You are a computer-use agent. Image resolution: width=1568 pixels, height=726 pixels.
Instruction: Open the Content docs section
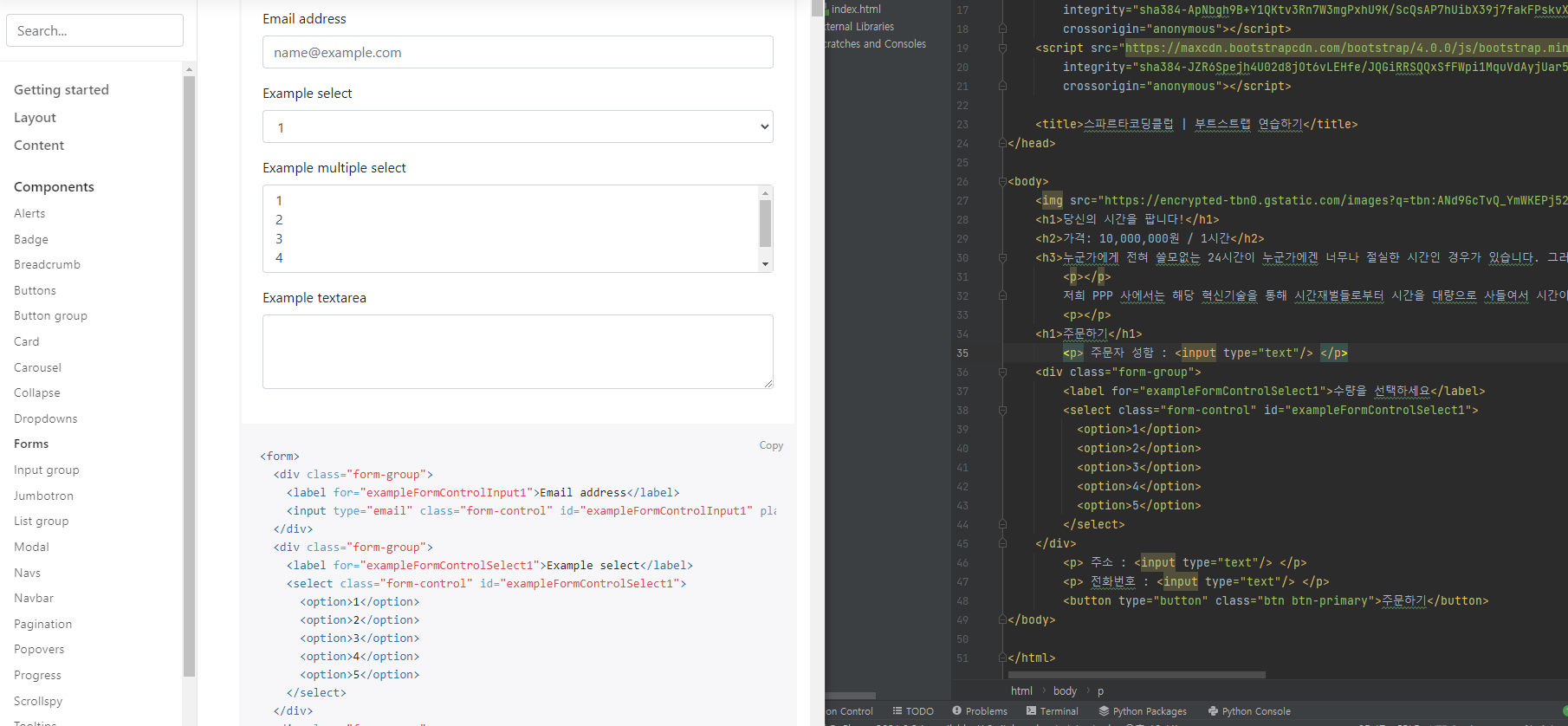pos(39,146)
